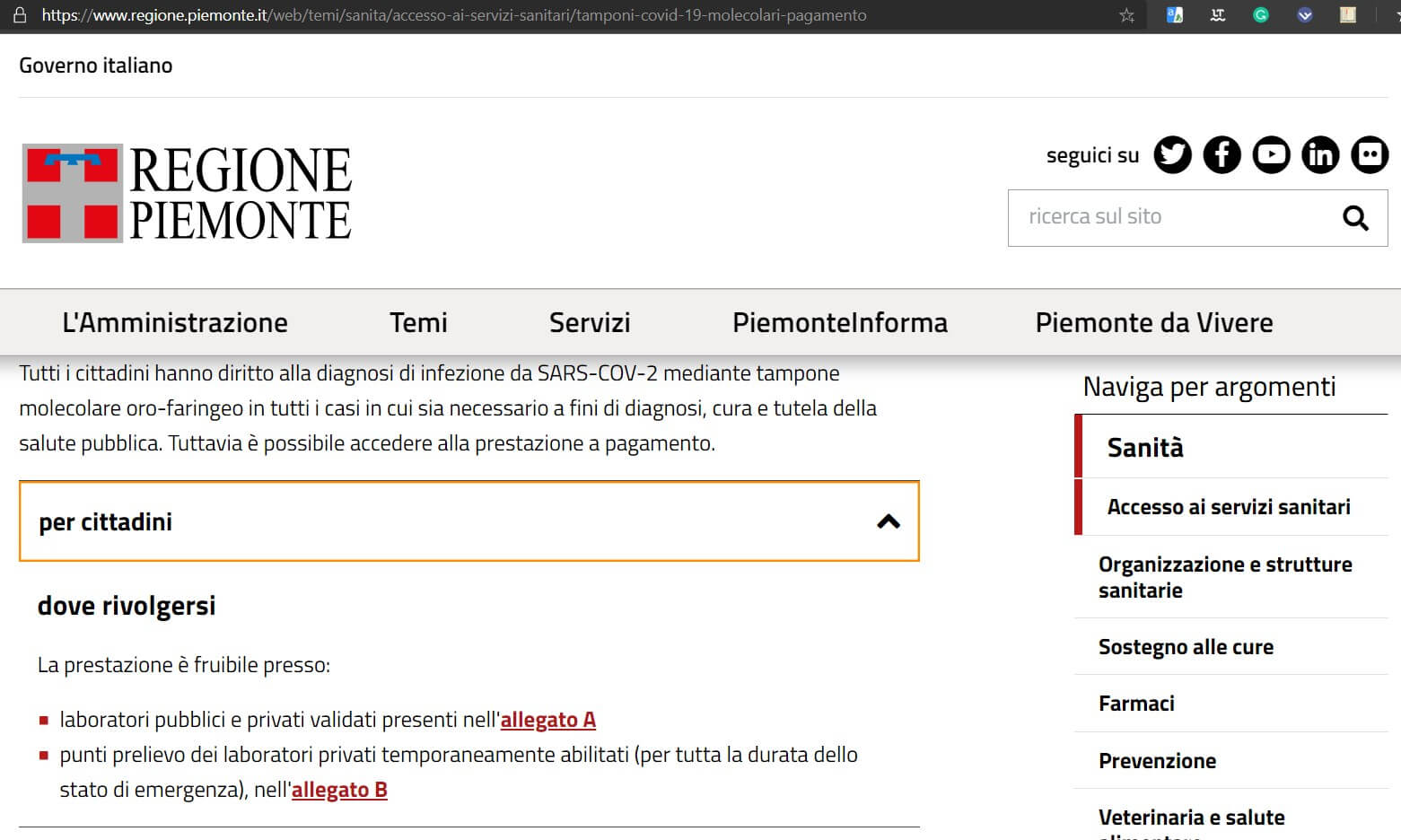This screenshot has width=1401, height=840.
Task: Visit the YouTube channel icon
Action: [x=1271, y=155]
